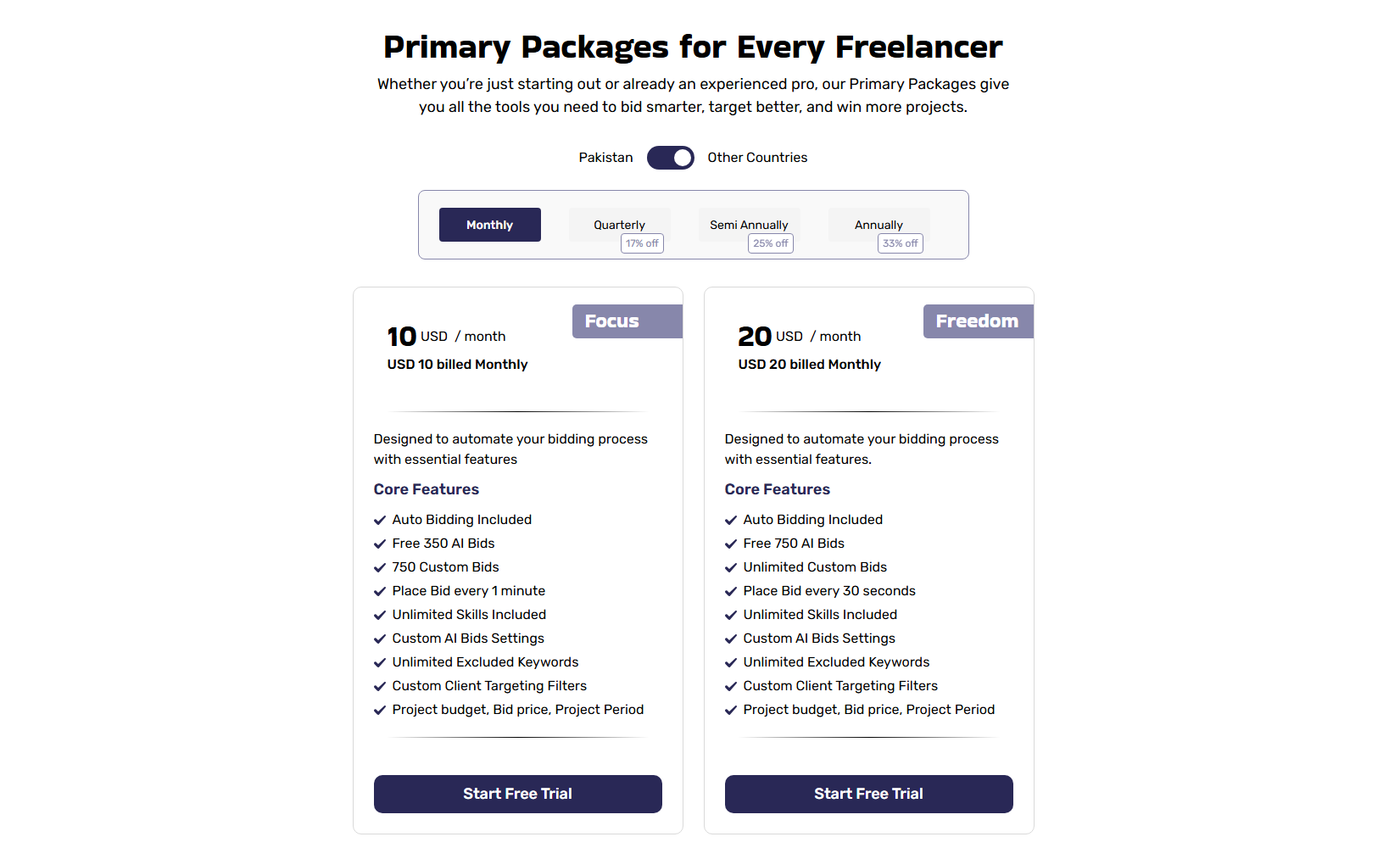1400x848 pixels.
Task: Select the Monthly billing tab
Action: 489,225
